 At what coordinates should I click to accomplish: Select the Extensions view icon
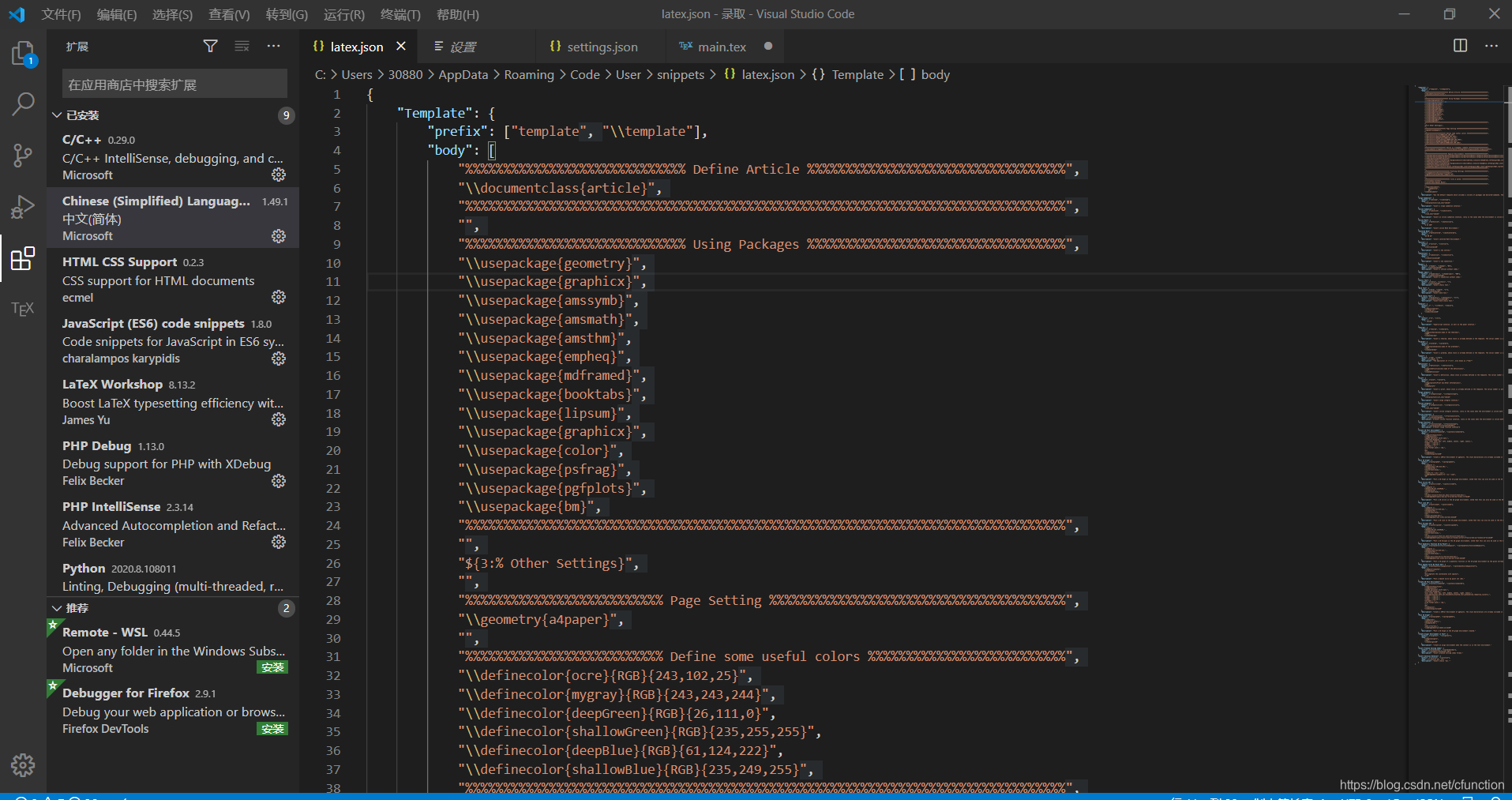23,258
